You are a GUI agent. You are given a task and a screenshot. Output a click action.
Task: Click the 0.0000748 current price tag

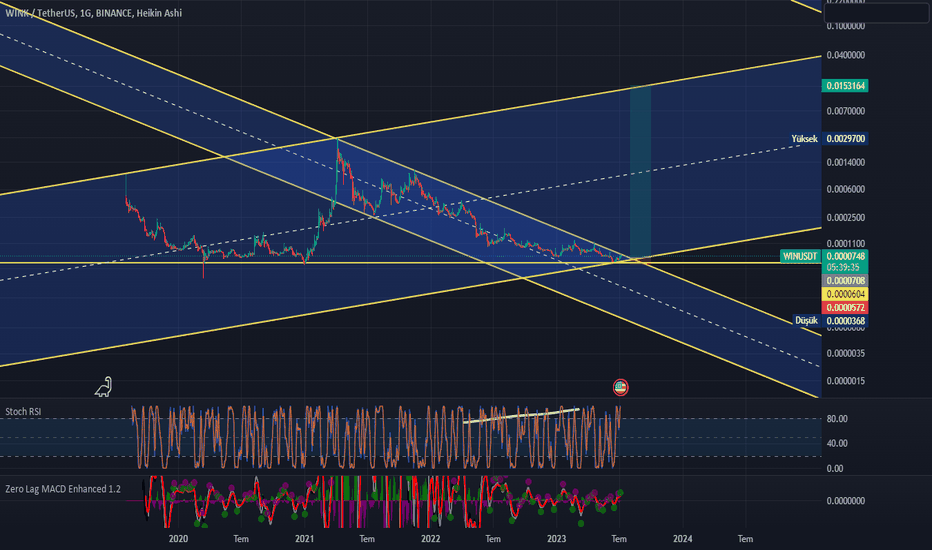click(x=845, y=256)
